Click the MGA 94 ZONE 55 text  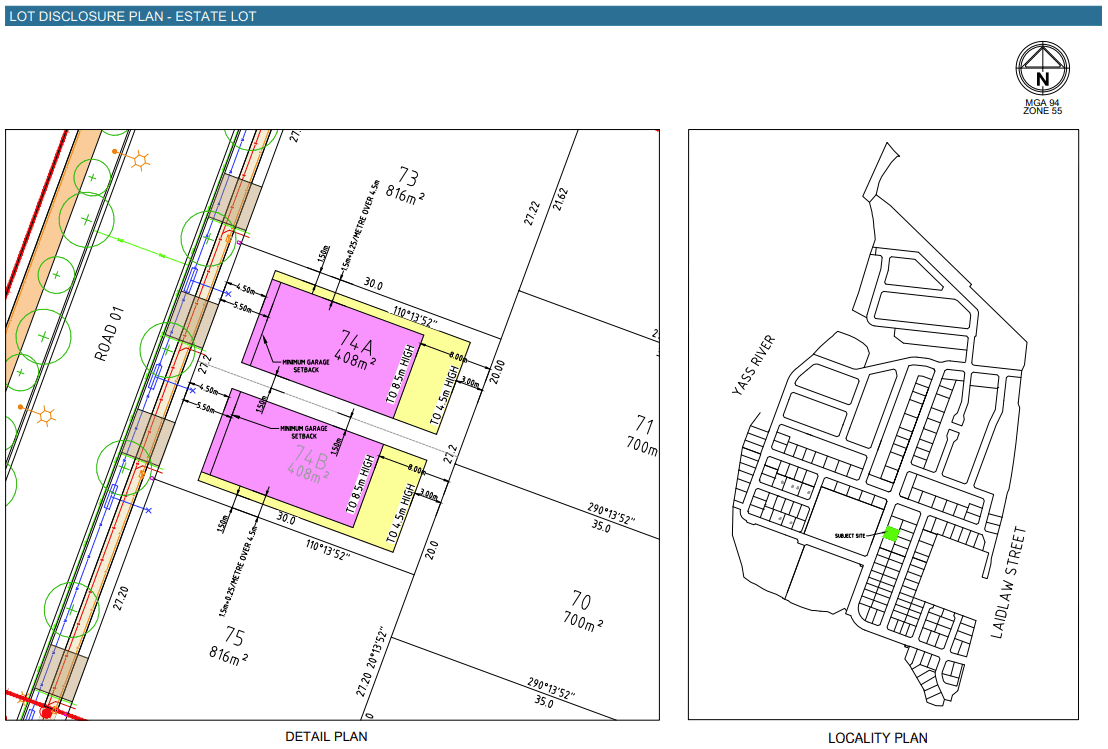1042,107
